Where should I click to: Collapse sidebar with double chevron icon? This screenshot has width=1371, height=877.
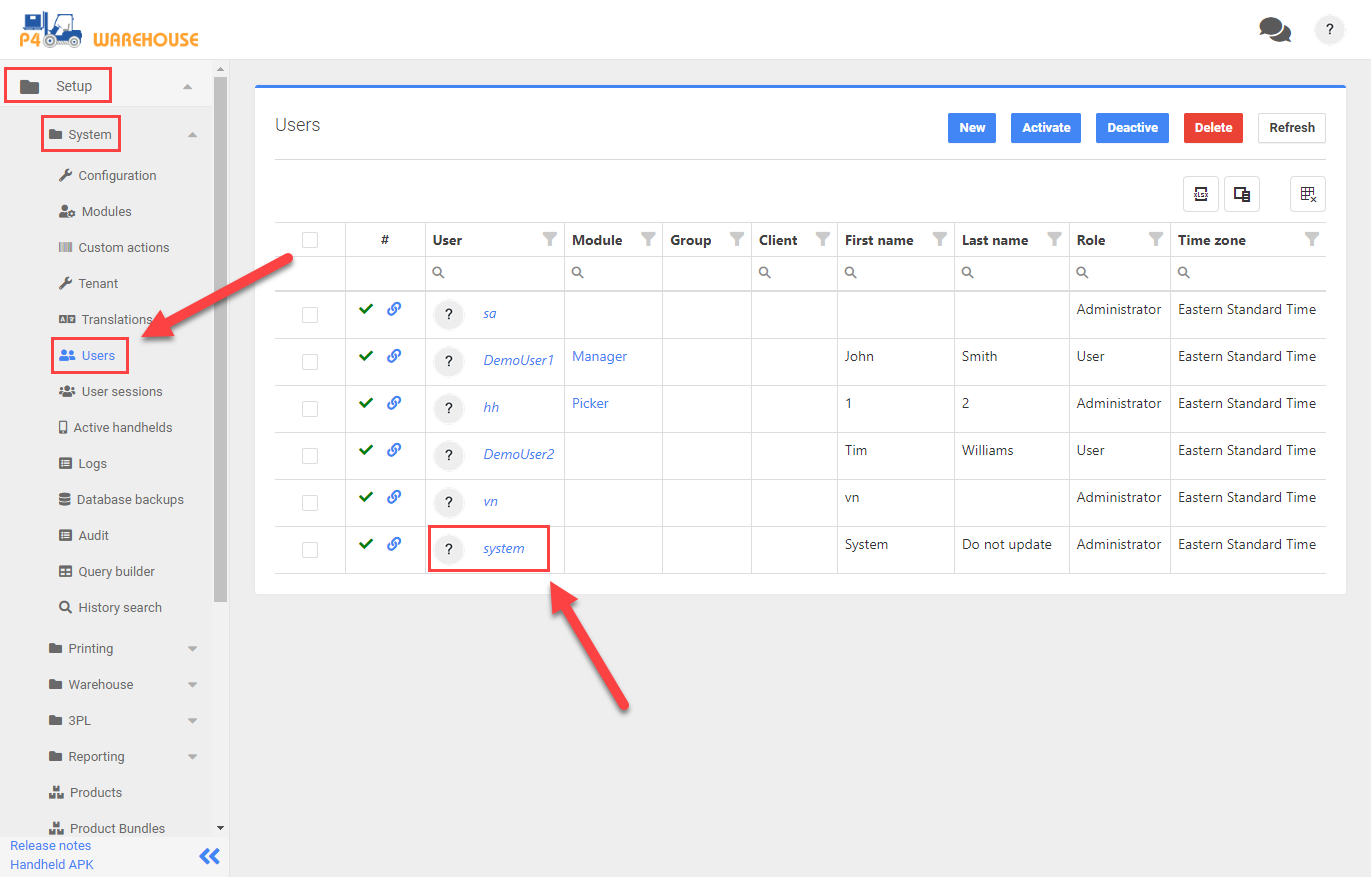tap(209, 856)
